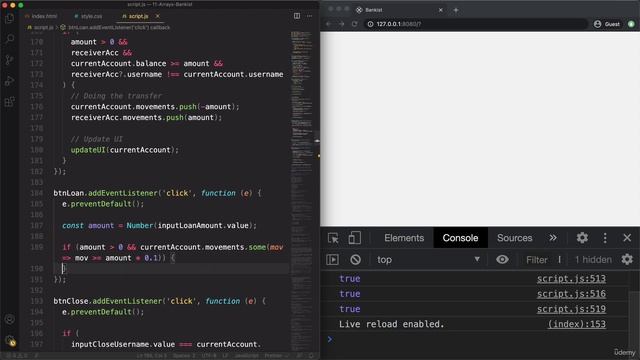Expand more DevTools tabs chevron
The width and height of the screenshot is (640, 360).
click(553, 238)
